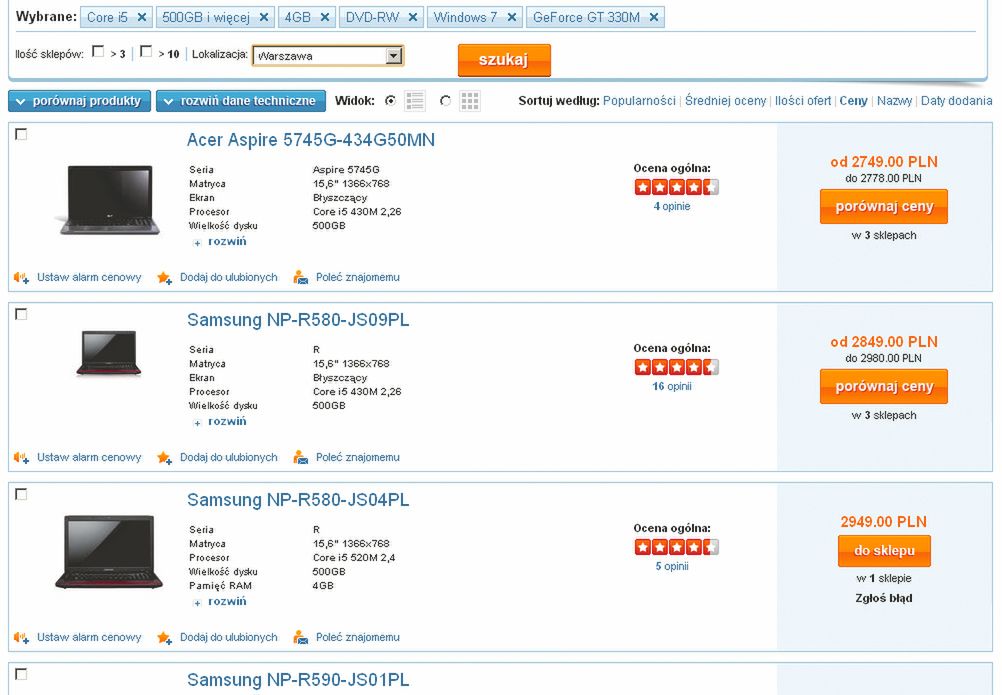The width and height of the screenshot is (1002, 695).
Task: Click star rating of Samsung NP-R580-JS04PL
Action: pyautogui.click(x=676, y=547)
